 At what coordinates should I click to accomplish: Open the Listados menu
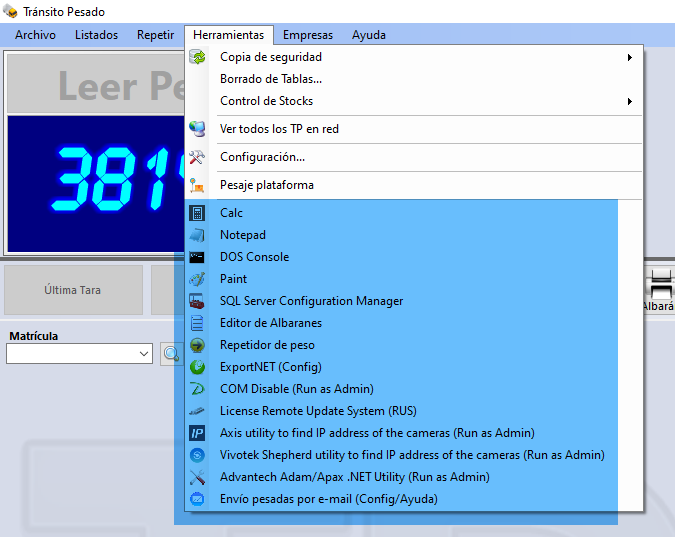coord(96,35)
